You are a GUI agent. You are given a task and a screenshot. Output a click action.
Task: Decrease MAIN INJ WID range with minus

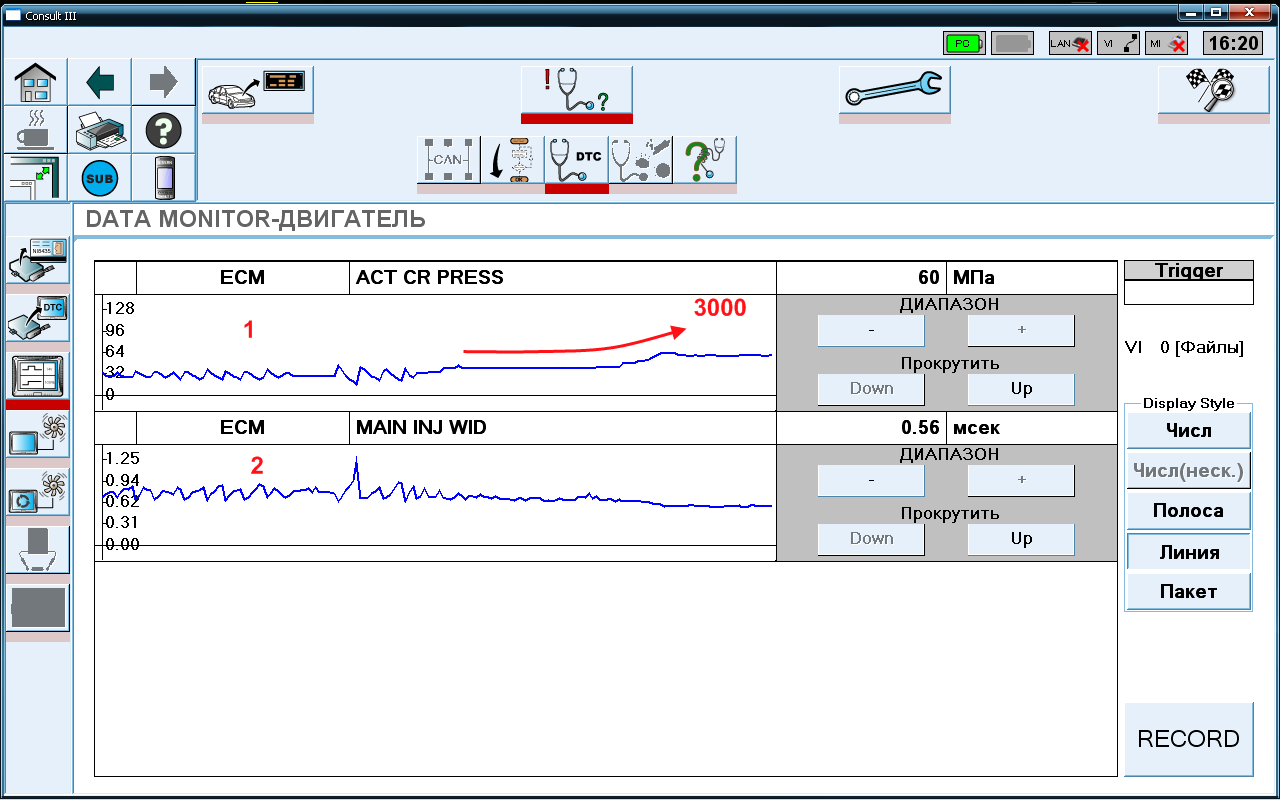[871, 480]
